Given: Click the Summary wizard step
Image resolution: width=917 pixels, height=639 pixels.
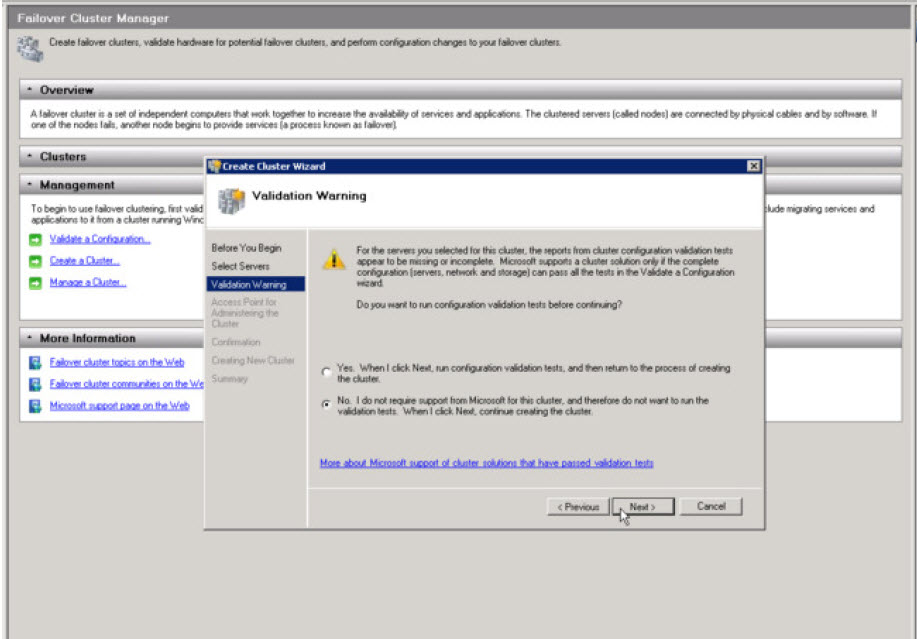Looking at the screenshot, I should 229,379.
